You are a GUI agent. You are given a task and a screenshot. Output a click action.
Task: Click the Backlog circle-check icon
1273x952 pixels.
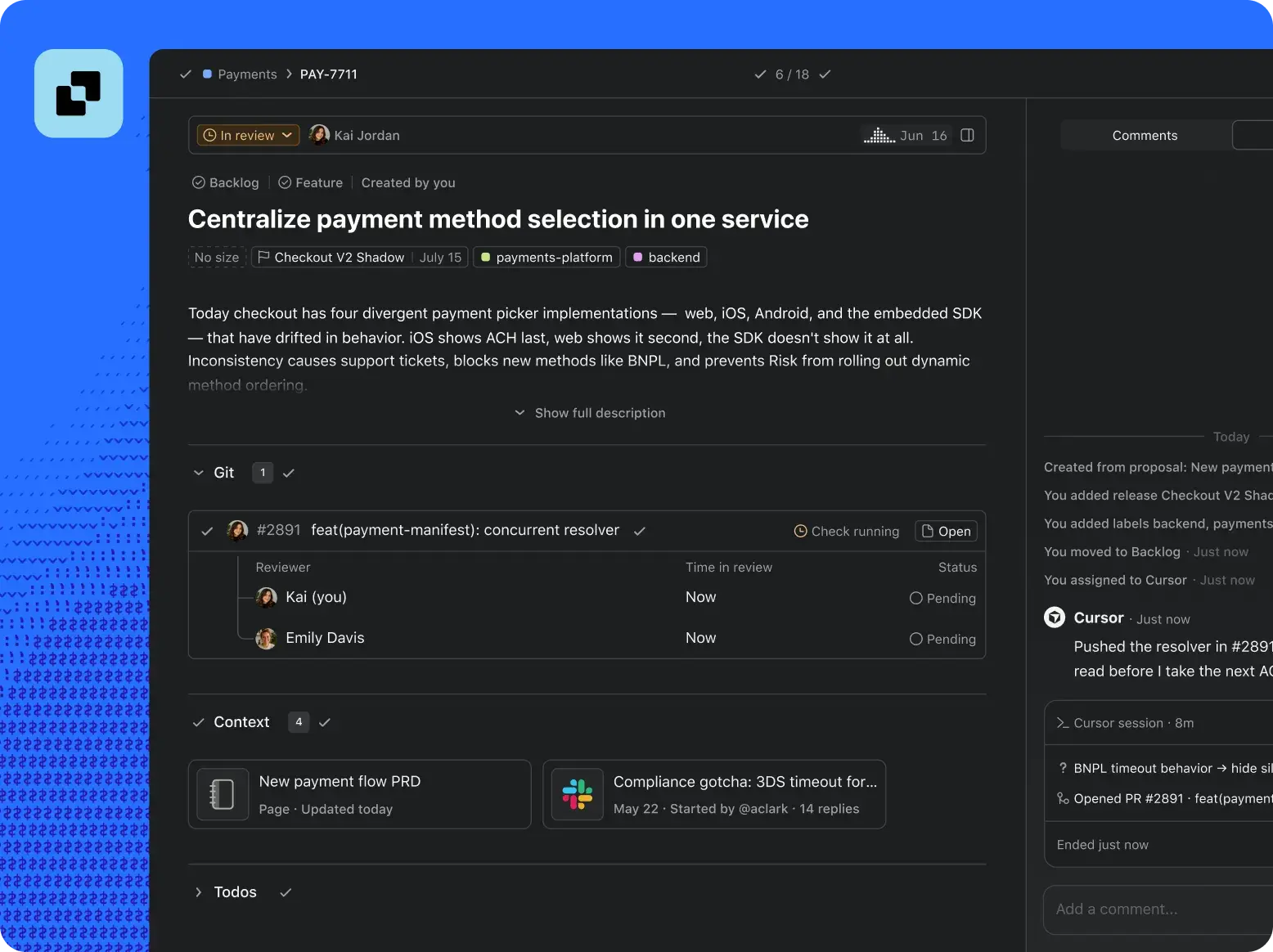(x=199, y=182)
